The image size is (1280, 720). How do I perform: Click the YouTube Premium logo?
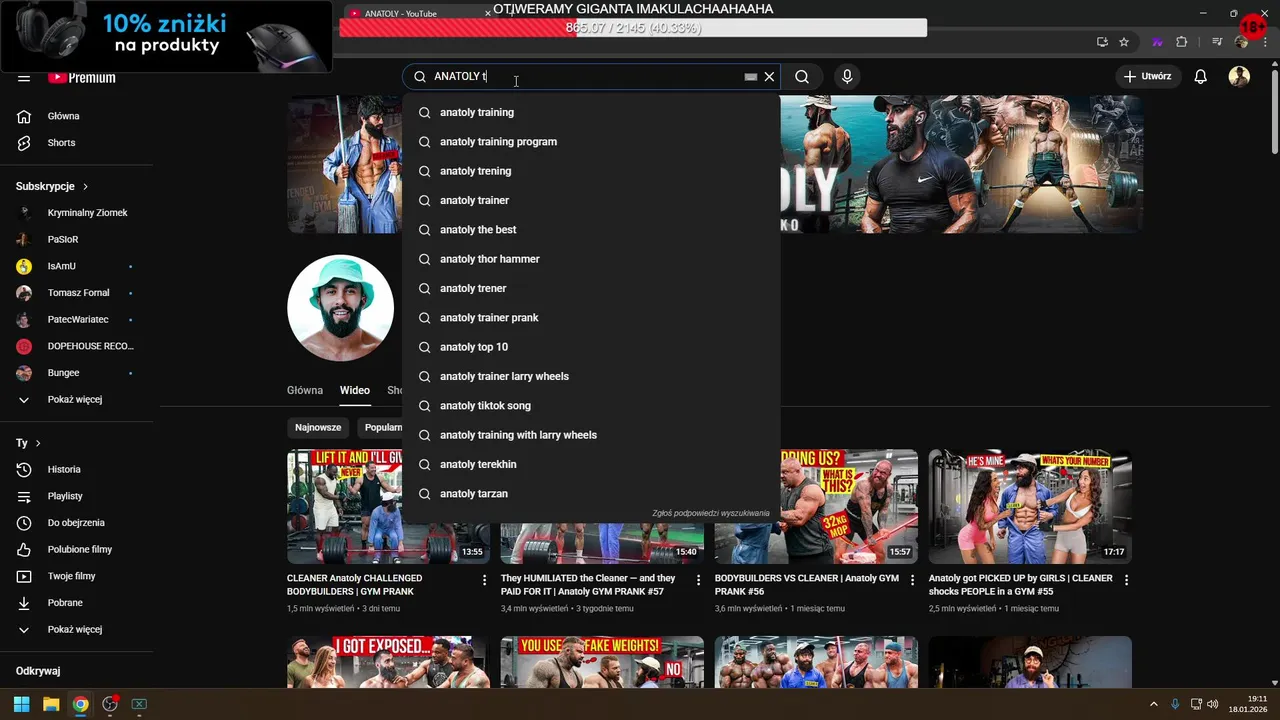click(82, 78)
